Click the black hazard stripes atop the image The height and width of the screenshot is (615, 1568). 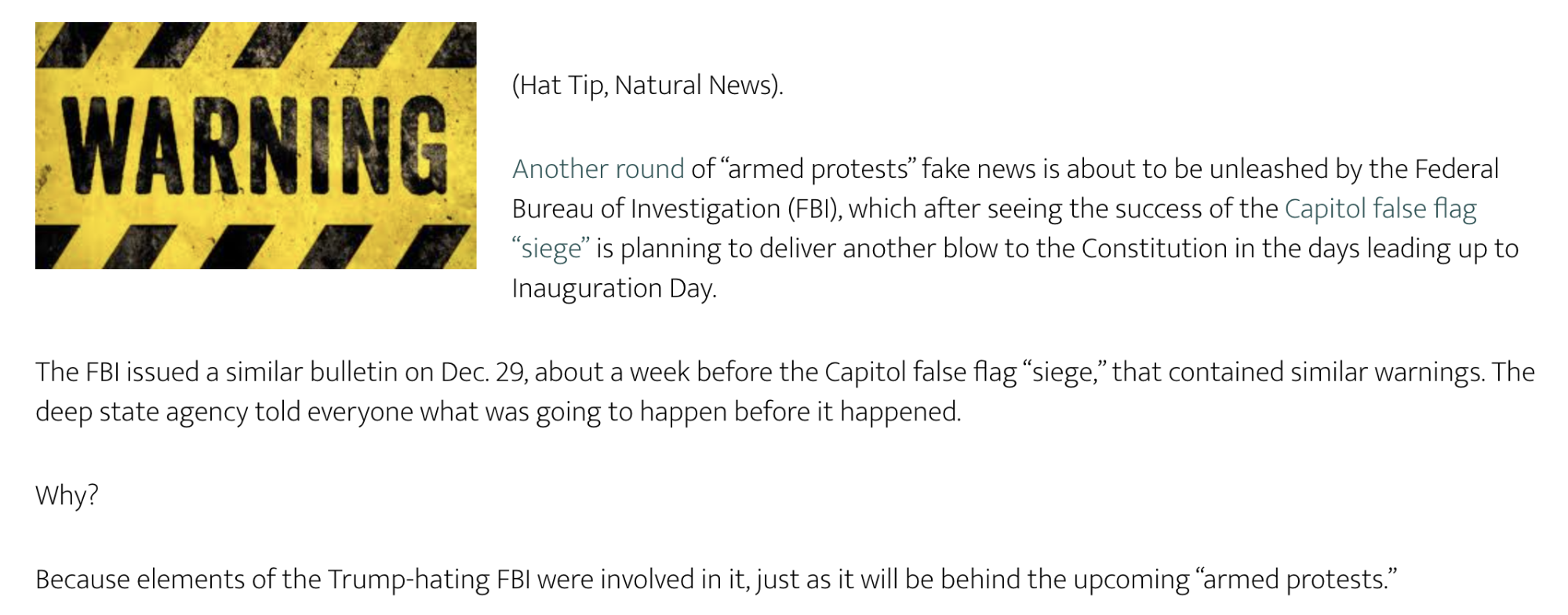(x=256, y=43)
